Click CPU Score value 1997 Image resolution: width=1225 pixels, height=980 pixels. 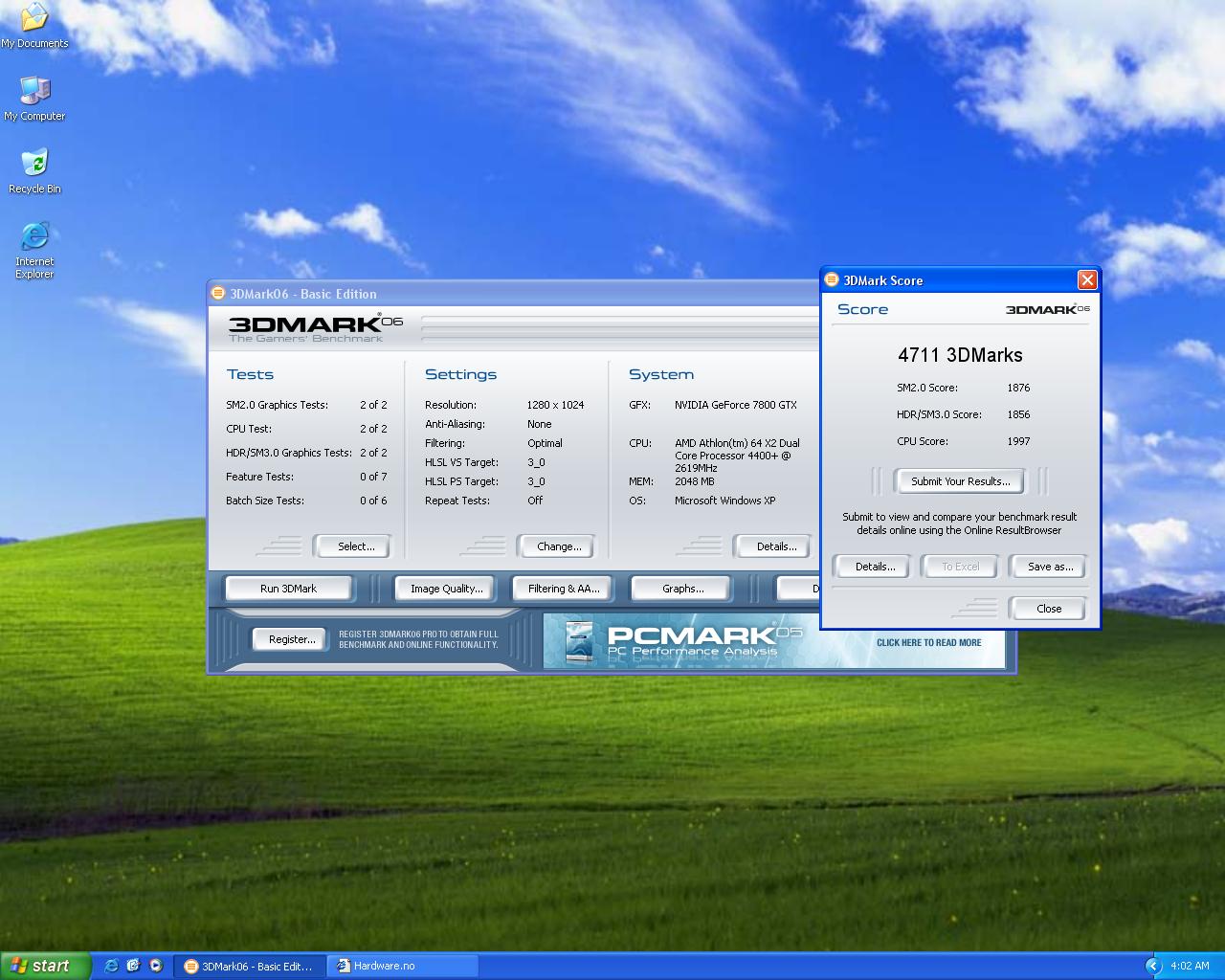click(x=1018, y=441)
